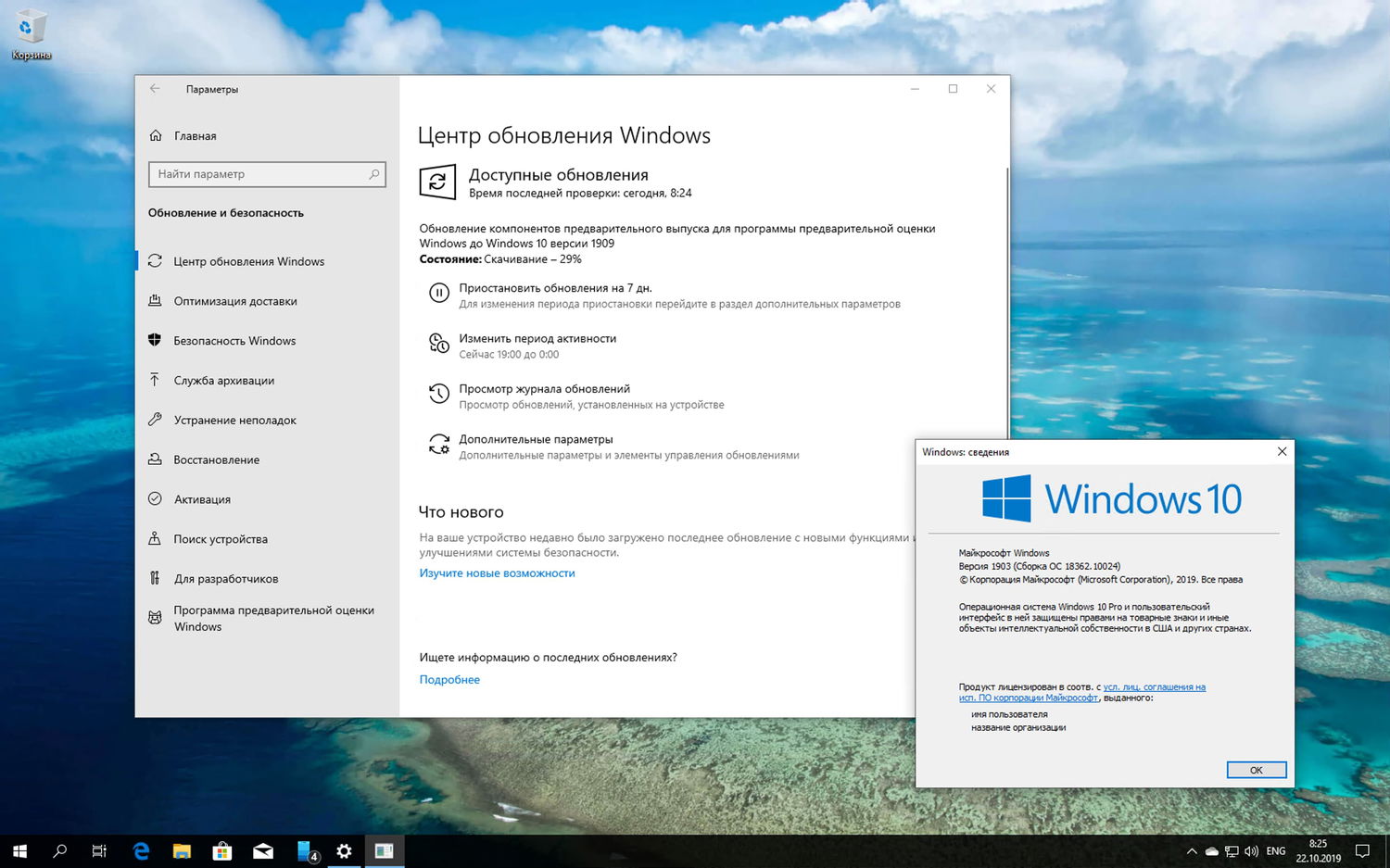
Task: Open the Windows Start menu
Action: click(19, 851)
